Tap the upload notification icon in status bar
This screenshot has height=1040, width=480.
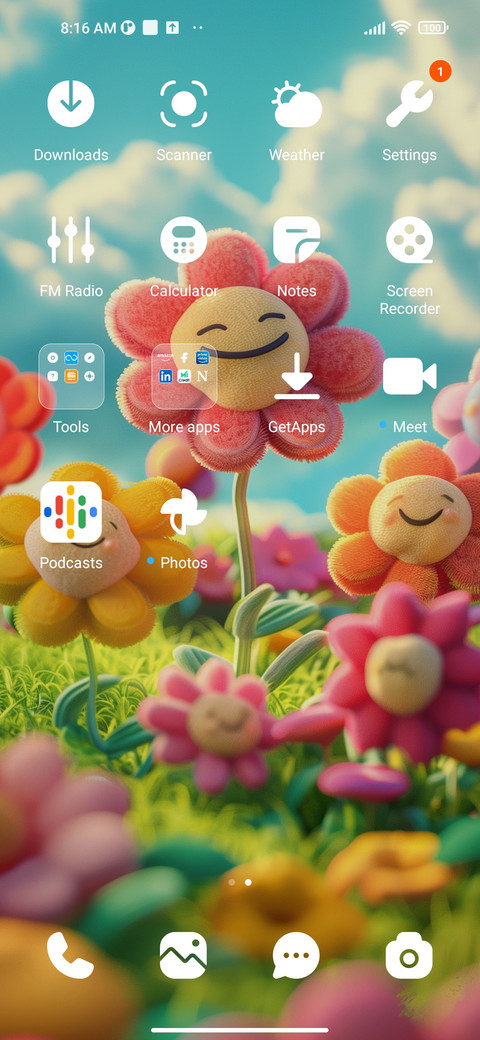172,28
